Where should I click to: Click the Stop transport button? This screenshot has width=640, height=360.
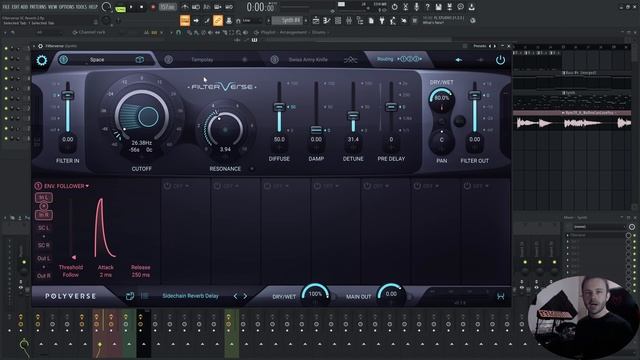[x=142, y=7]
